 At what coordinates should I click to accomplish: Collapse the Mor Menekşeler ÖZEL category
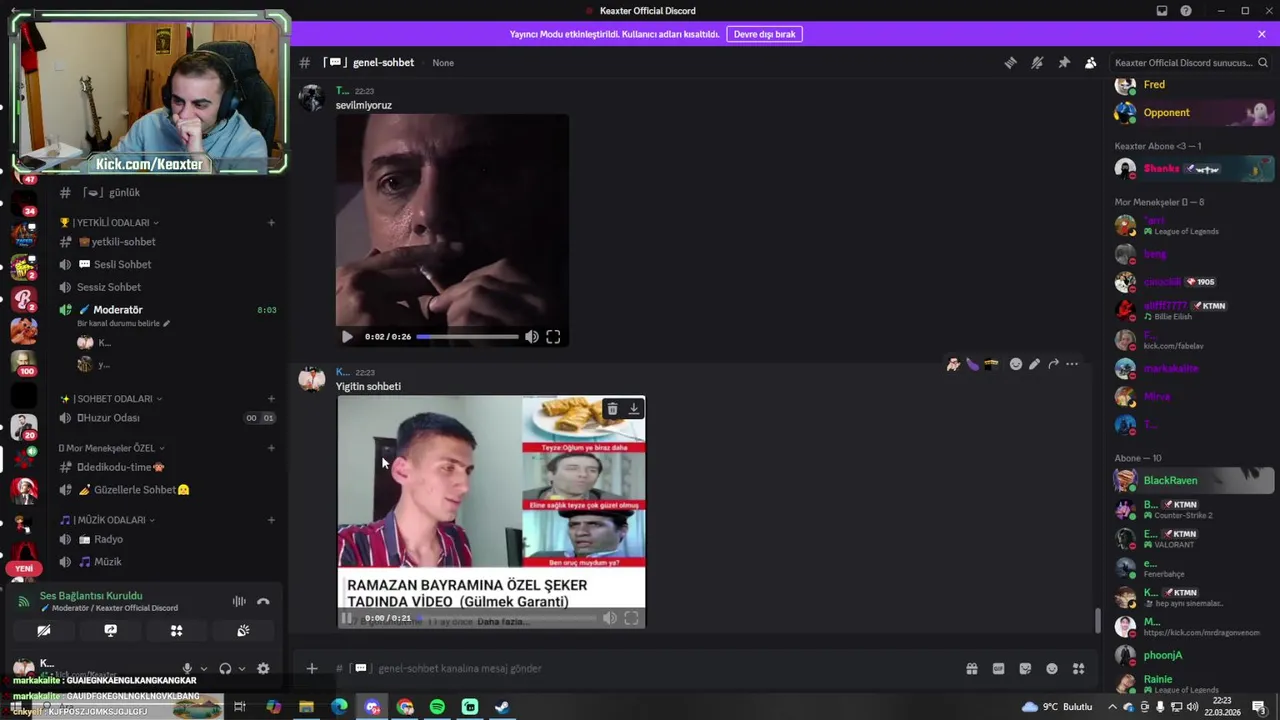click(x=112, y=448)
